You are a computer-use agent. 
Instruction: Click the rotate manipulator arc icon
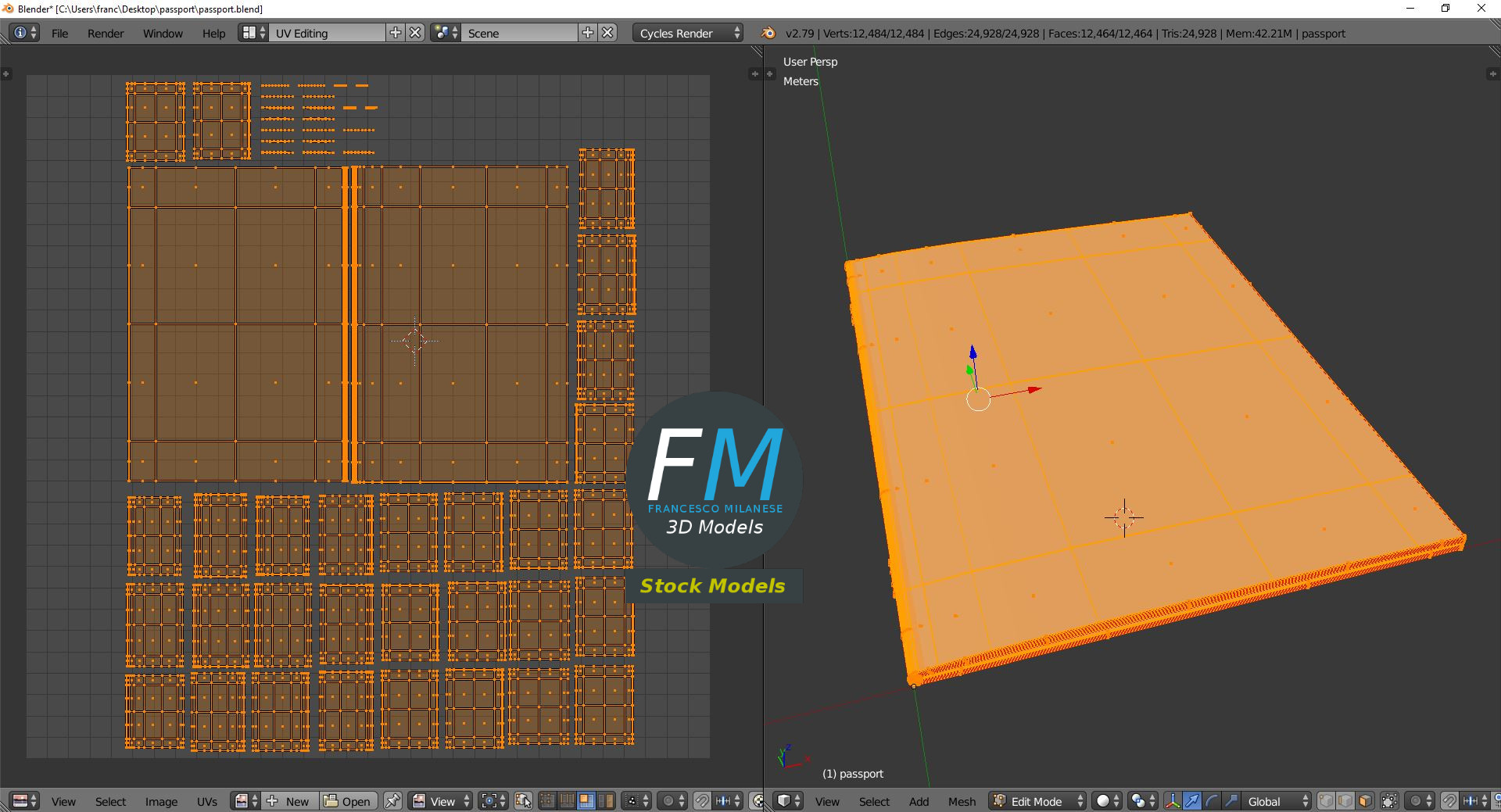1211,801
